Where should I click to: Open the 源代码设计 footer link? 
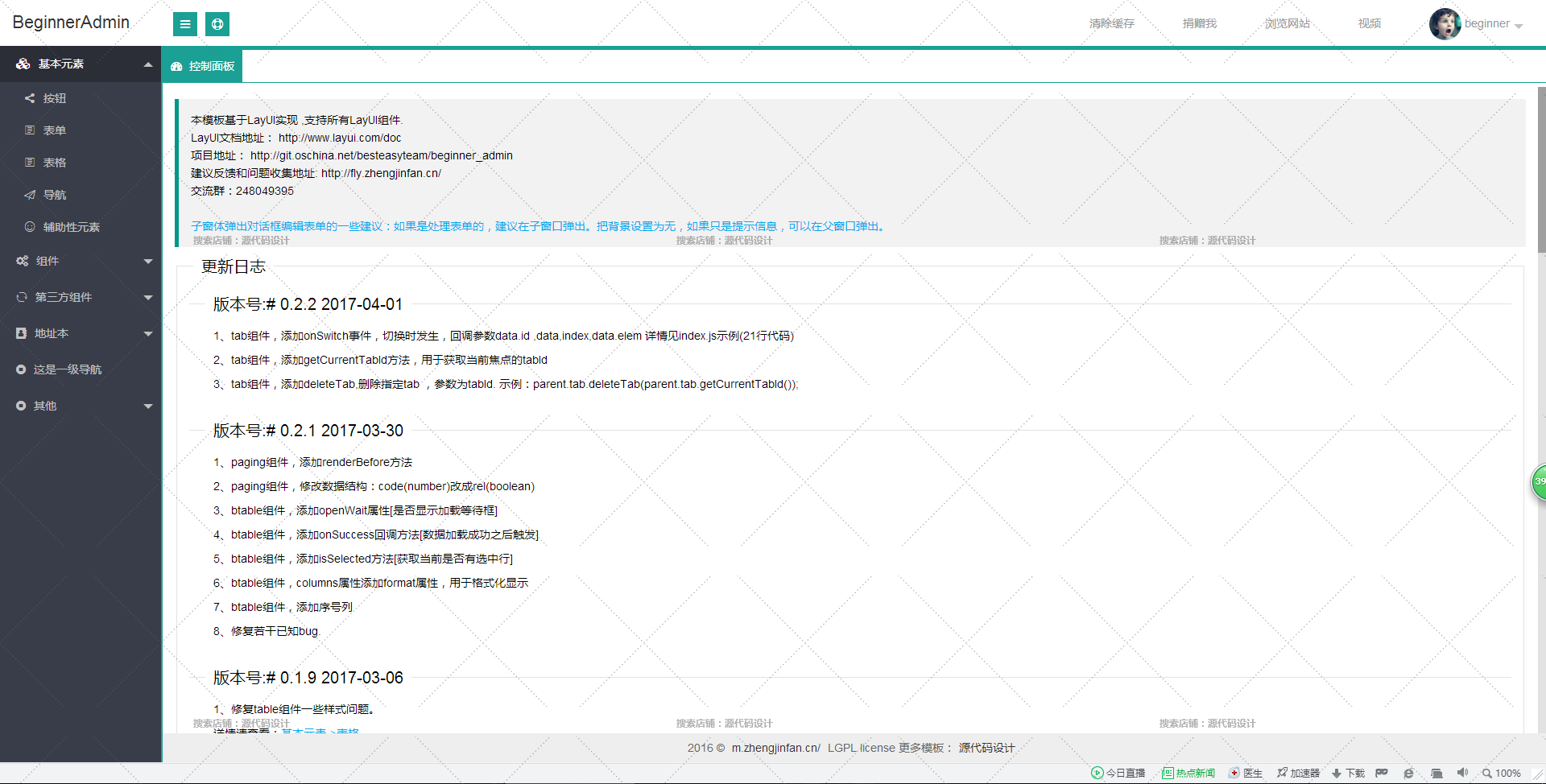[x=986, y=748]
